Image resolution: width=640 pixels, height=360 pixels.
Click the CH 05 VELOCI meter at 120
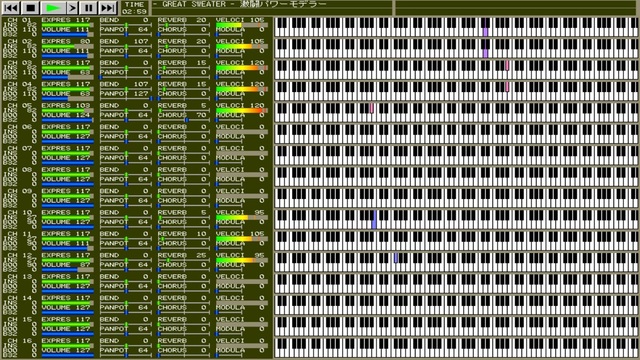[241, 110]
